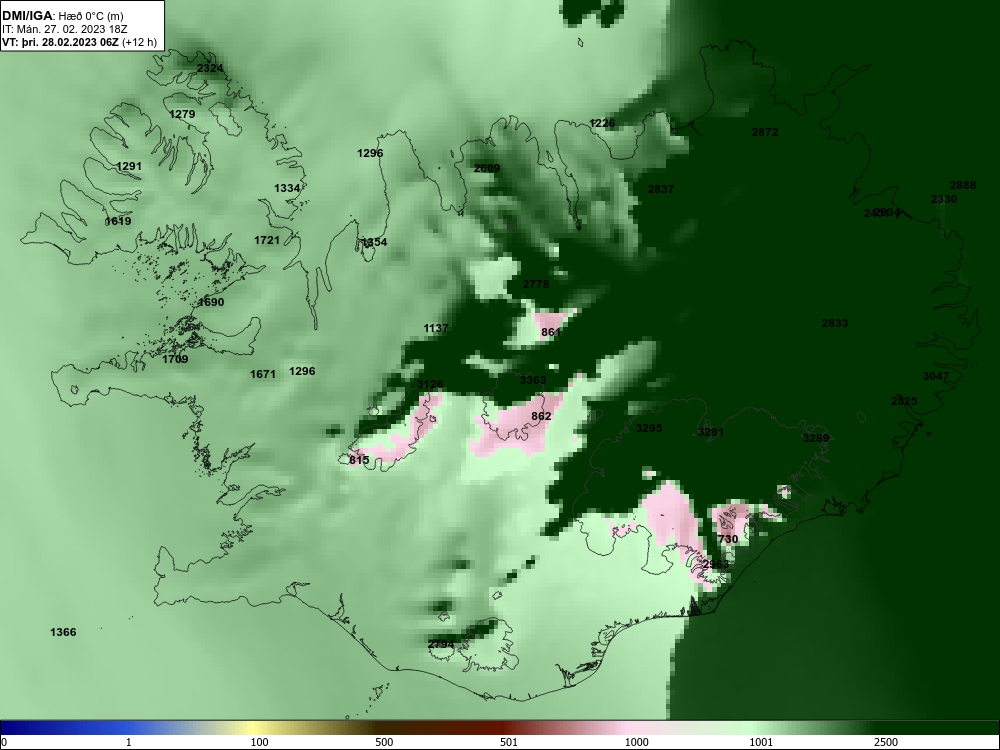
Task: Click the 1001 tick label on color scale
Action: (761, 742)
